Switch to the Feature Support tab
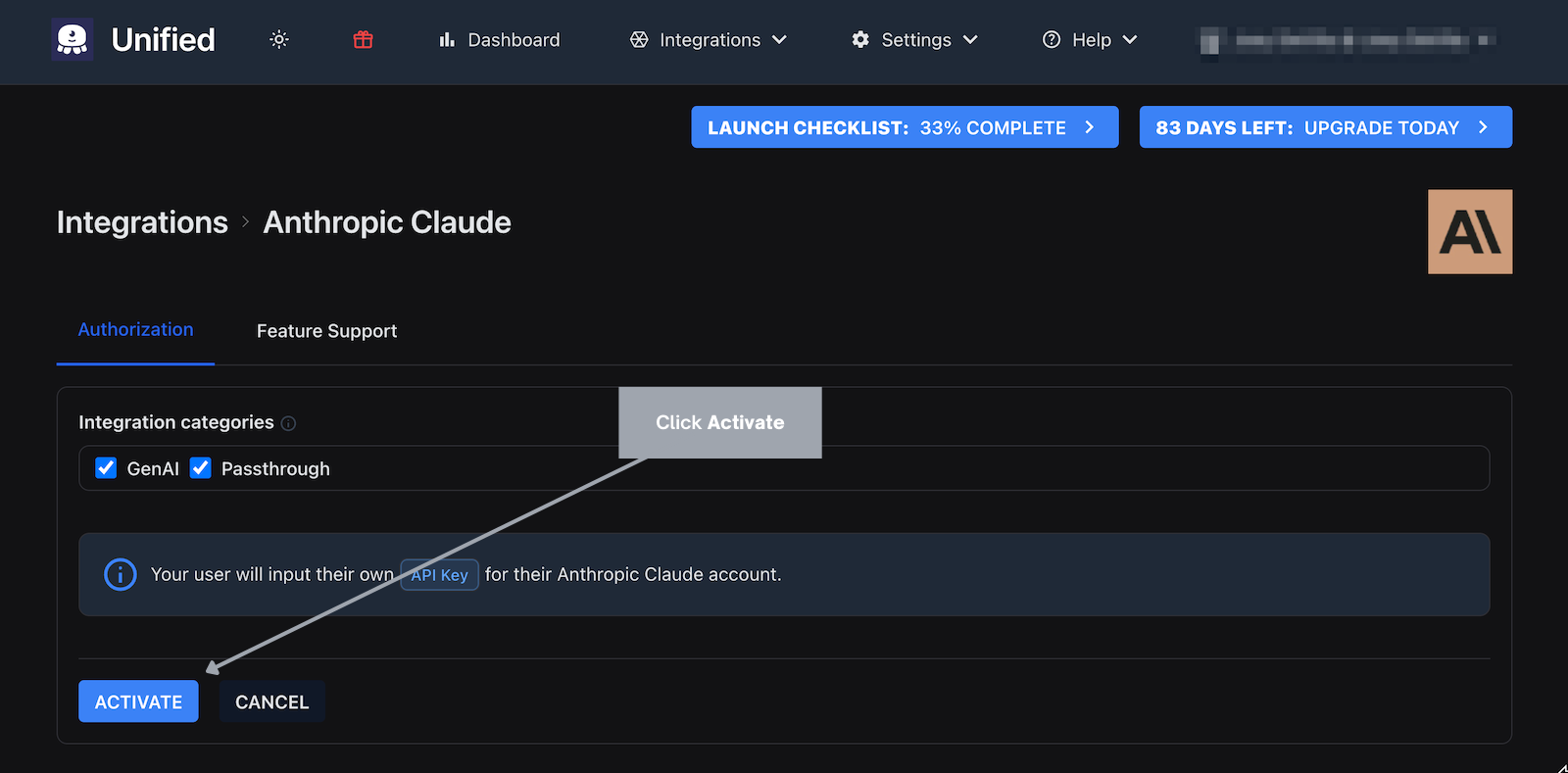This screenshot has width=1568, height=773. 326,331
